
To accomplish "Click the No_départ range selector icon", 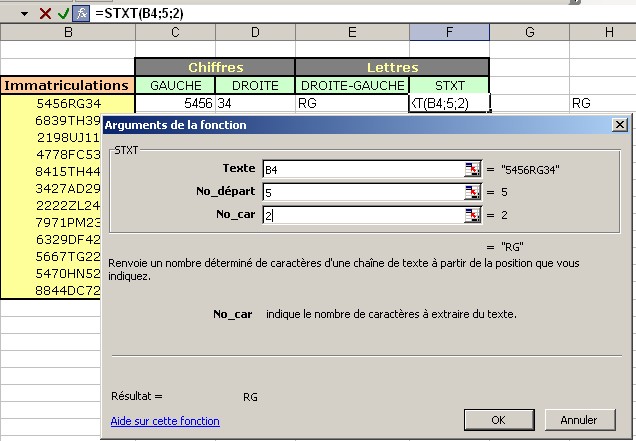I will [x=472, y=192].
